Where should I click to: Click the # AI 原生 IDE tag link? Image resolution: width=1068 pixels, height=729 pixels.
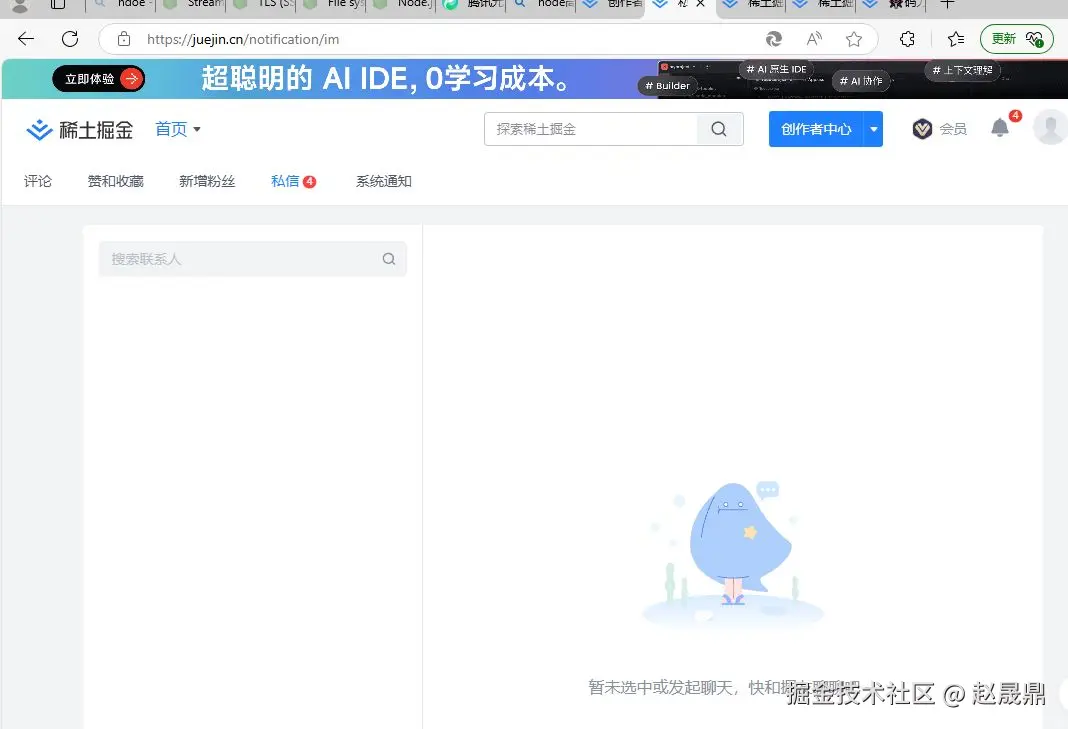pos(776,69)
